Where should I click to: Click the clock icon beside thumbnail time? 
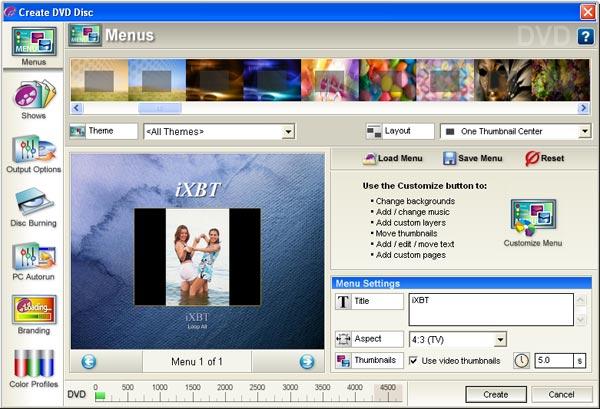pyautogui.click(x=521, y=360)
